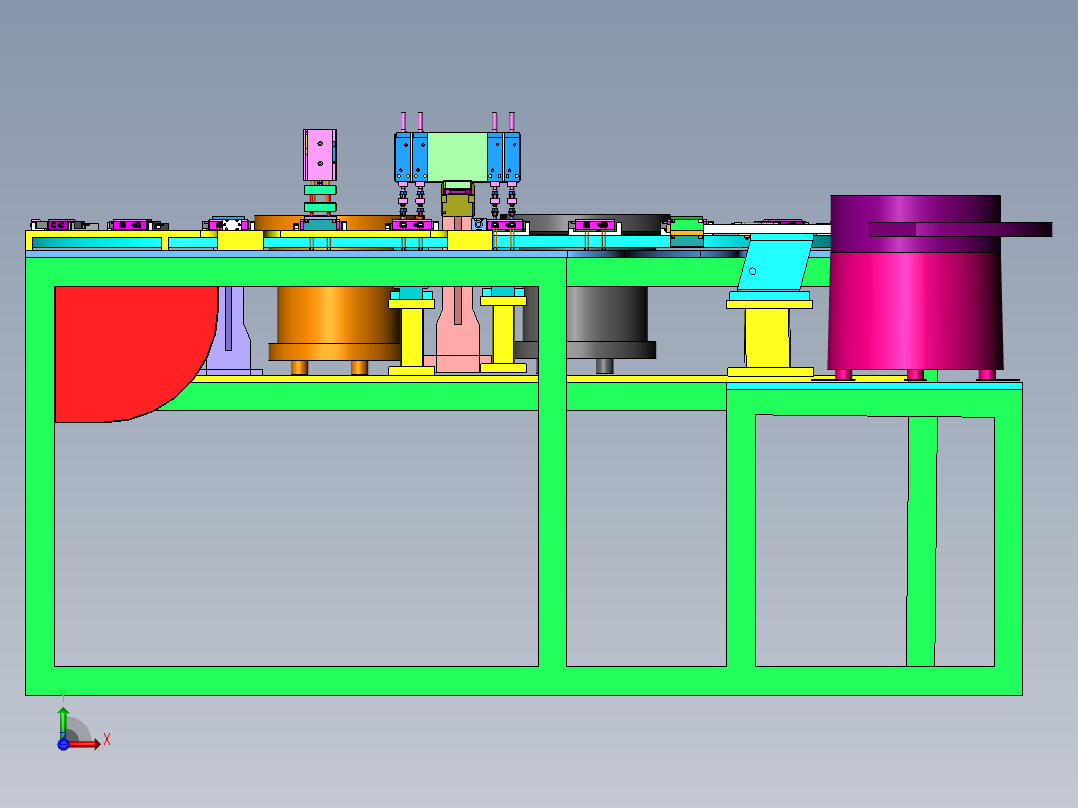Viewport: 1078px width, 808px height.
Task: Click the X label of the triad
Action: point(107,740)
